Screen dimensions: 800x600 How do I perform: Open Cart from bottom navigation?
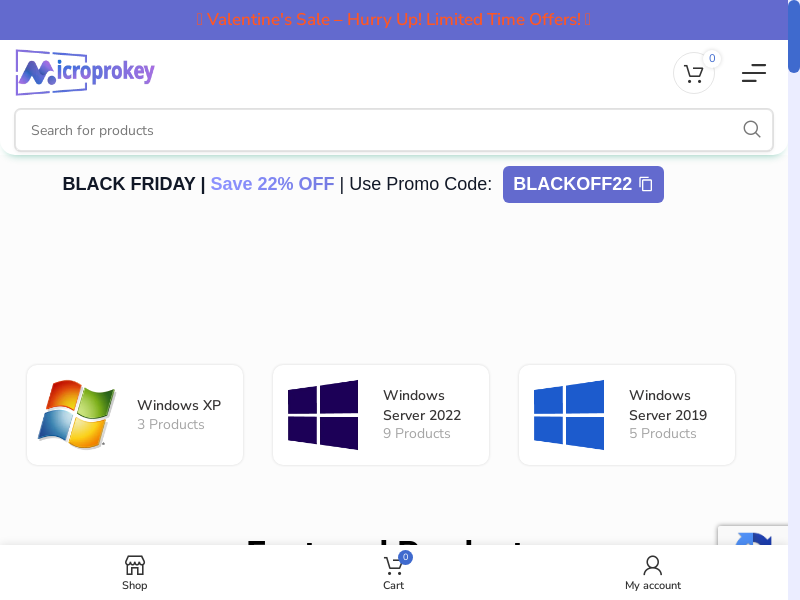(394, 573)
